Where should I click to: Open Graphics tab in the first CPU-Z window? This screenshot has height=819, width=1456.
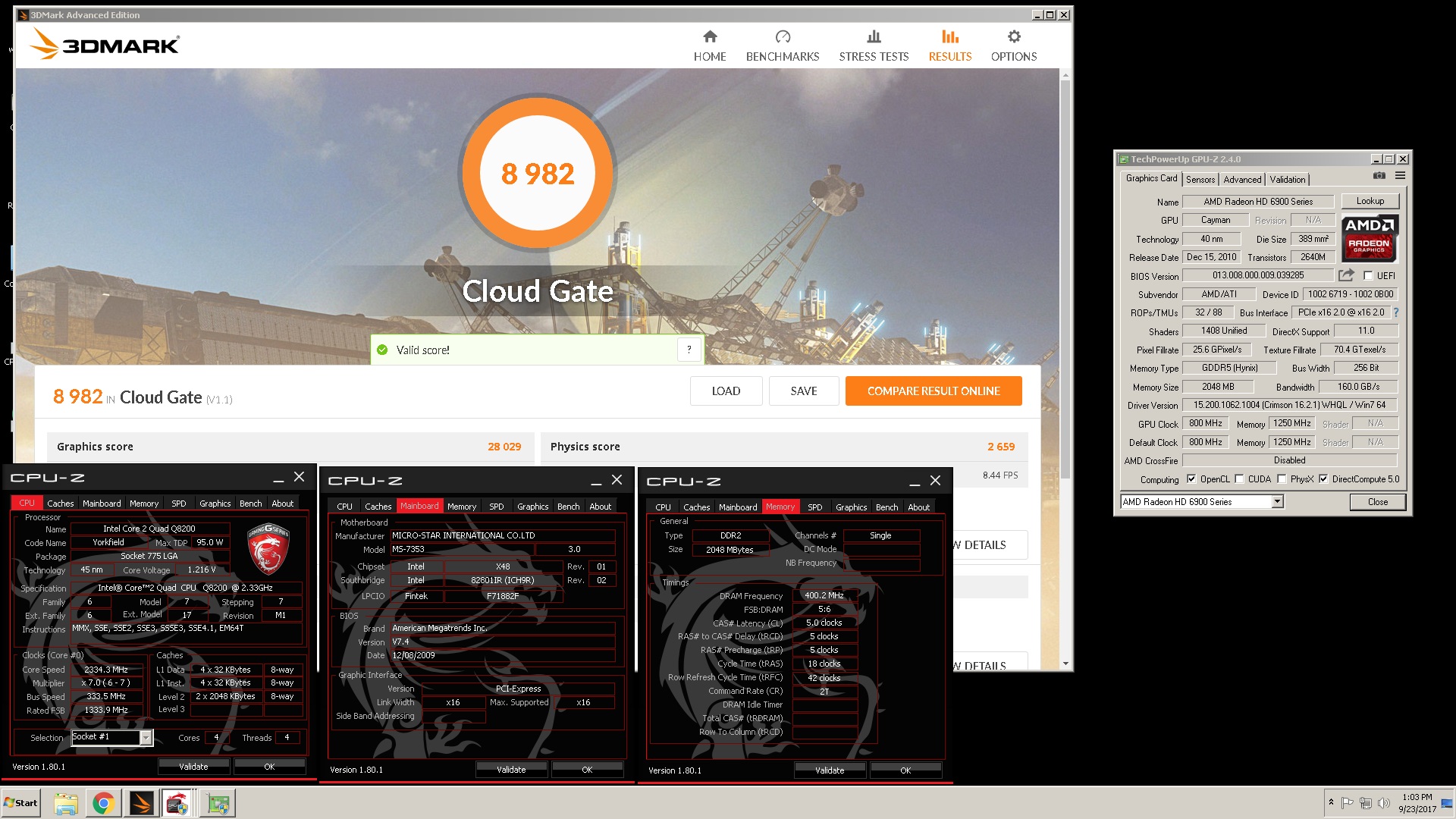coord(215,504)
